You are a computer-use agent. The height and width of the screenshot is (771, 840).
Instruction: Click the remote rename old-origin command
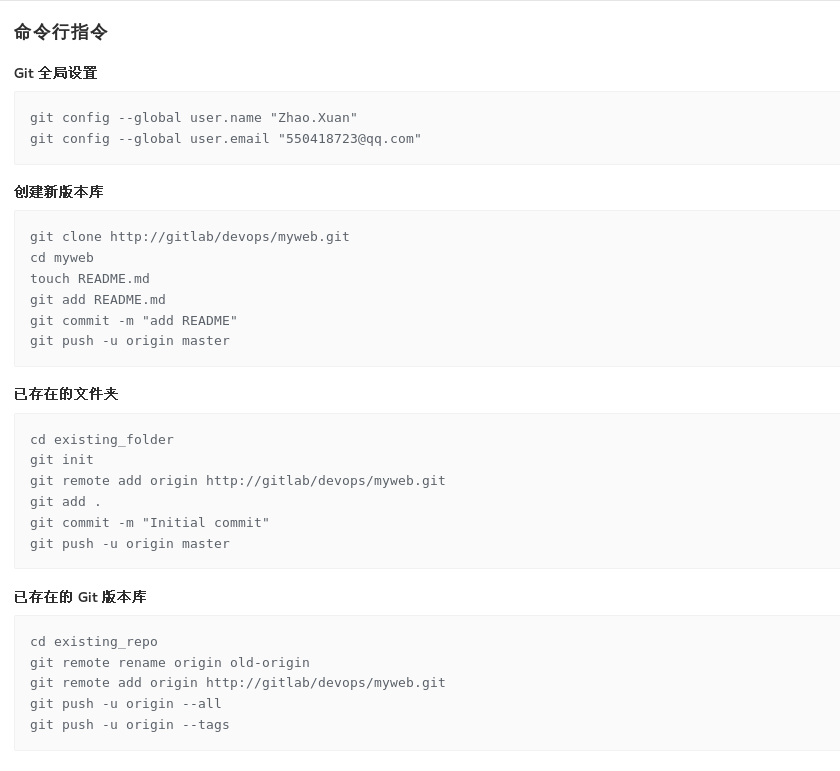(170, 663)
